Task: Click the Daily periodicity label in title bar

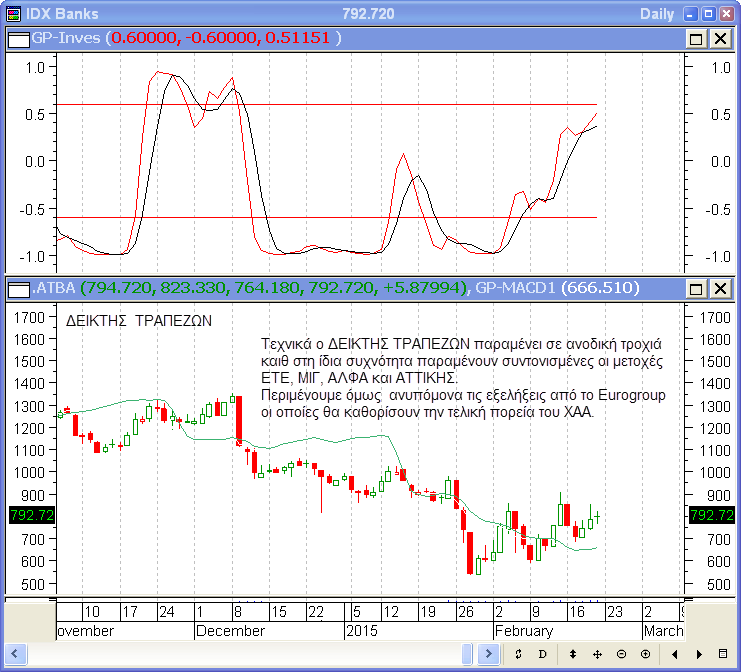Action: coord(657,14)
